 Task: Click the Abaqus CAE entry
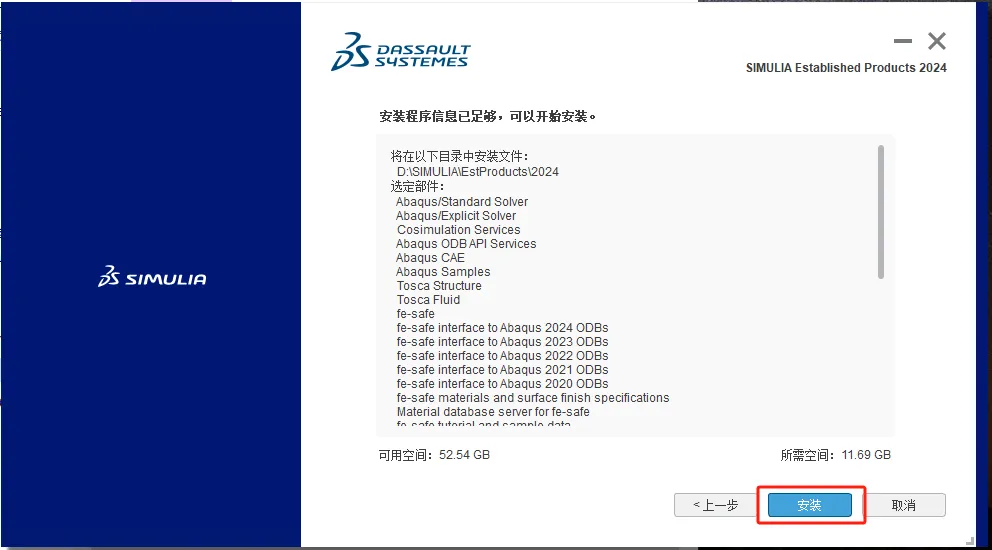coord(430,258)
